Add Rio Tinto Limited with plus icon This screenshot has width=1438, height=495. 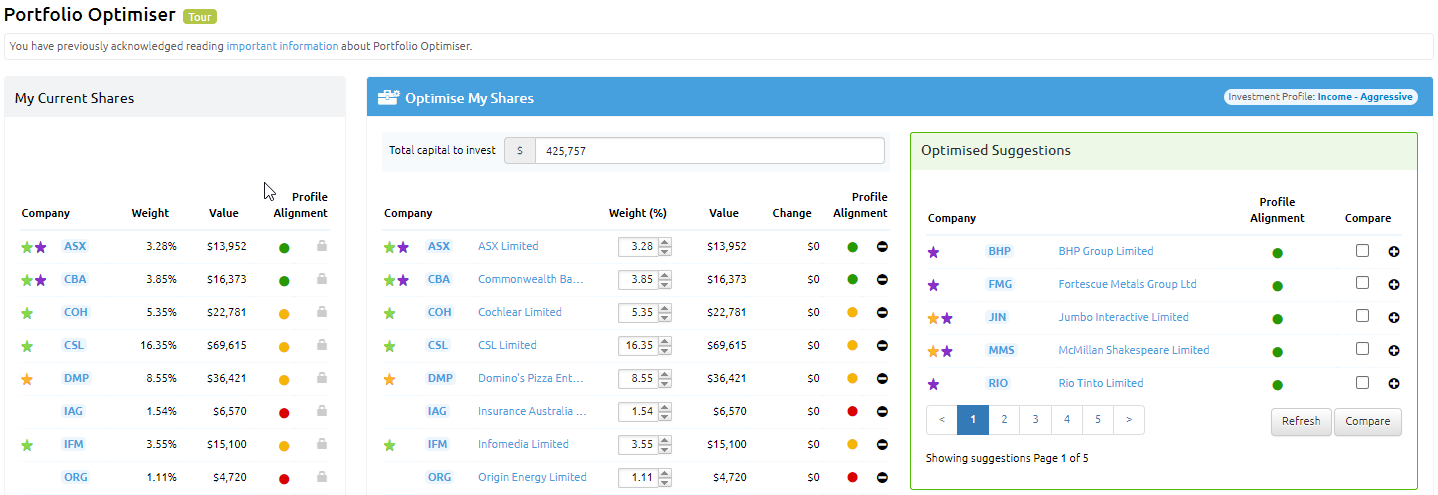pos(1394,384)
